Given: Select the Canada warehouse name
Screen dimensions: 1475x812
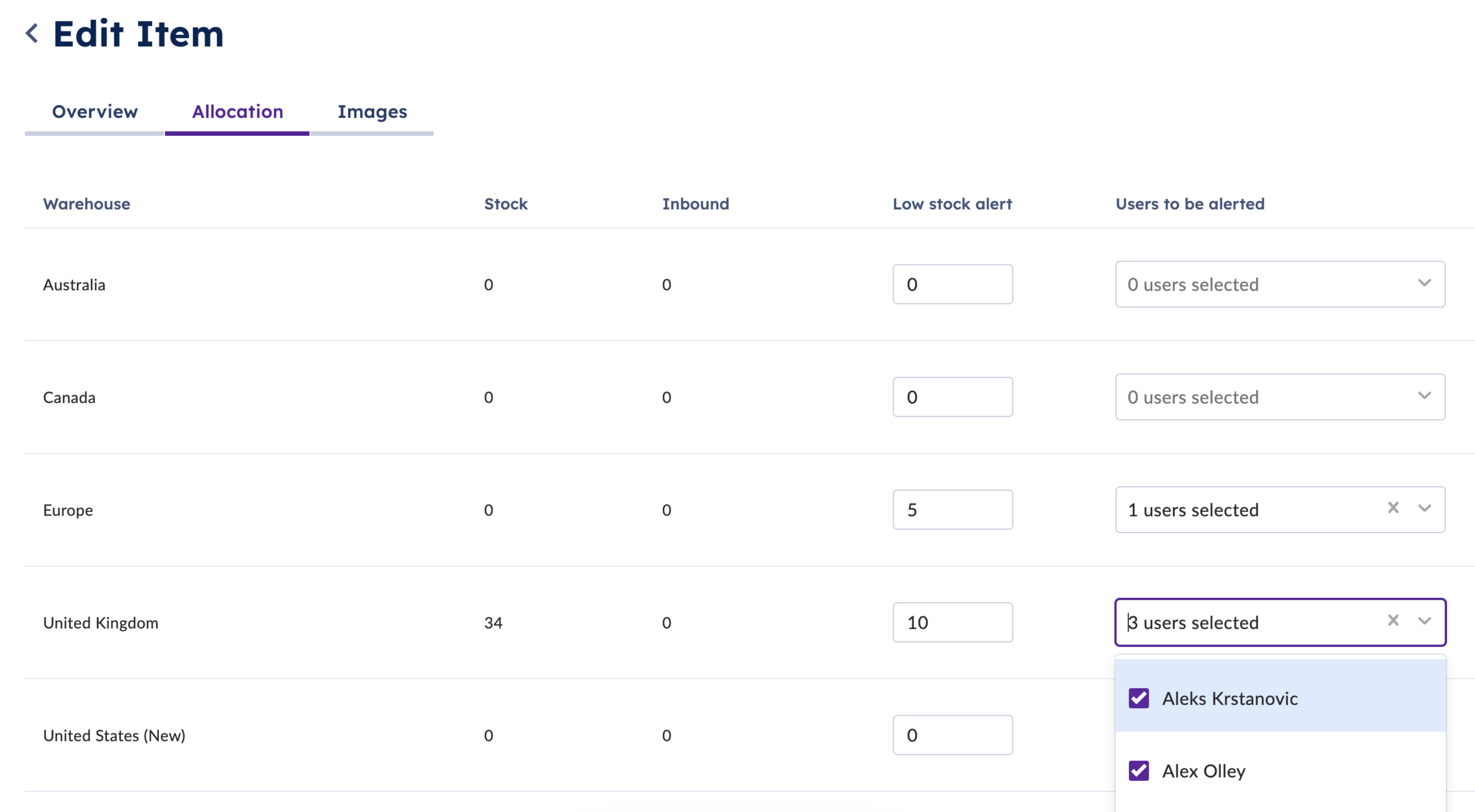Looking at the screenshot, I should (x=69, y=397).
